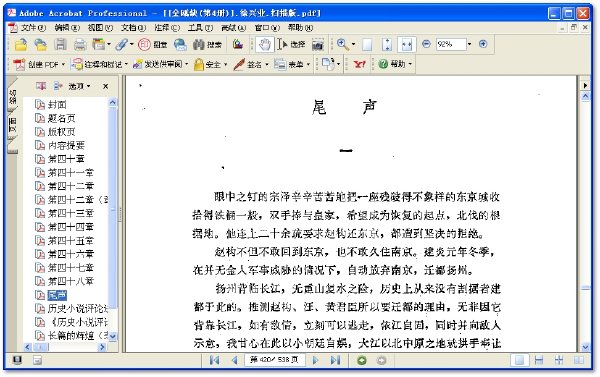Click the Yahoo Y! toolbar icon
The image size is (600, 377).
[359, 64]
